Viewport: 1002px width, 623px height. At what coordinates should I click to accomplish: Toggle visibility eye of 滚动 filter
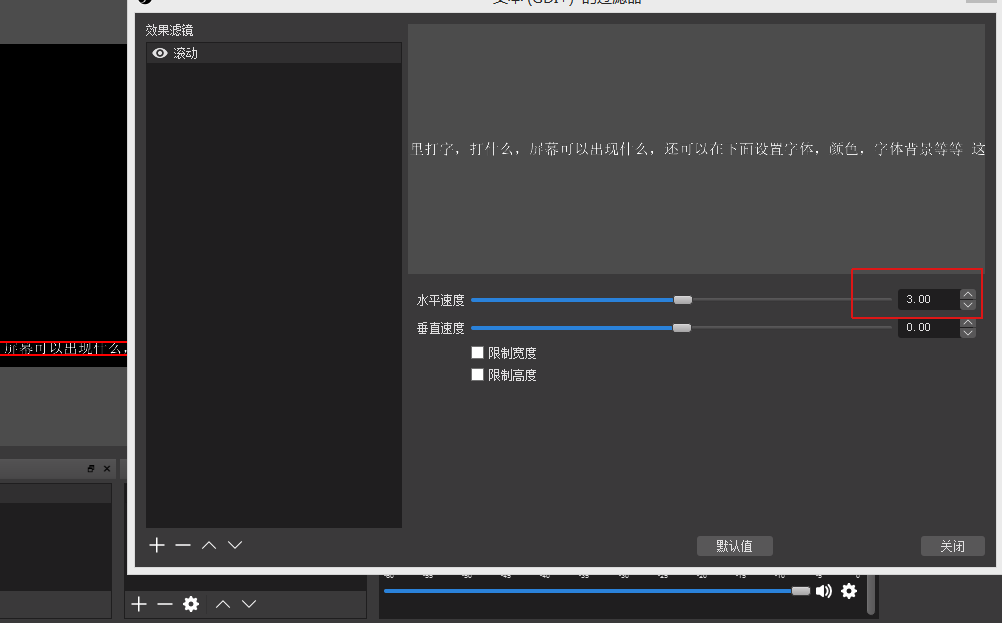(x=160, y=53)
